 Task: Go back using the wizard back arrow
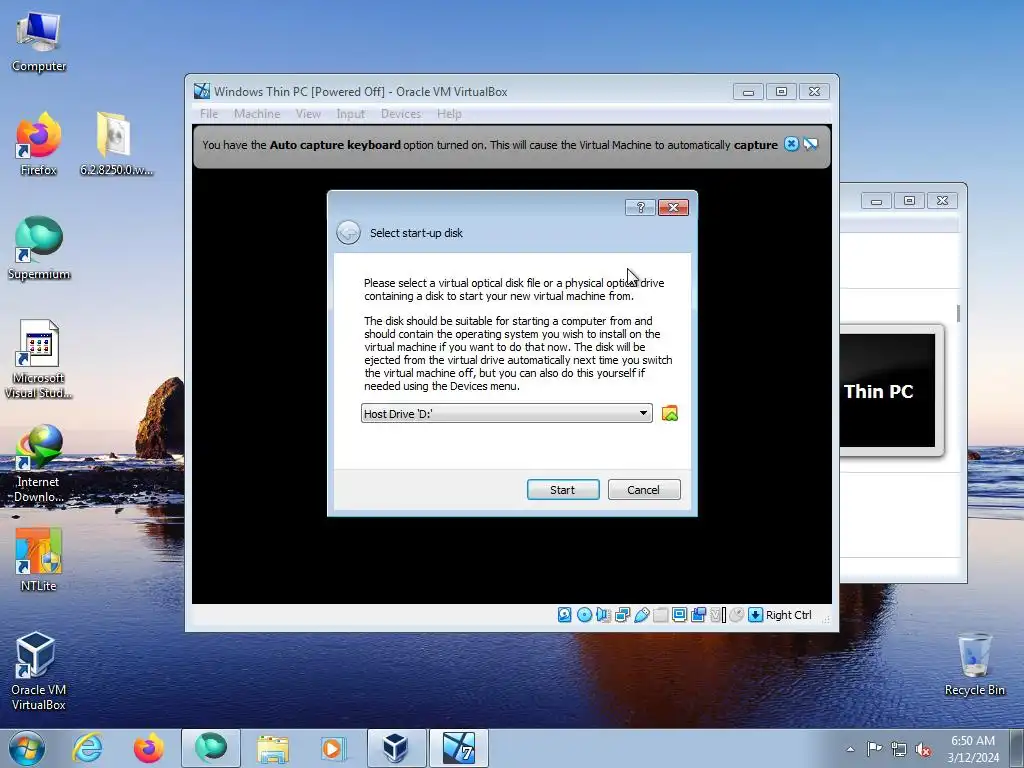[348, 232]
